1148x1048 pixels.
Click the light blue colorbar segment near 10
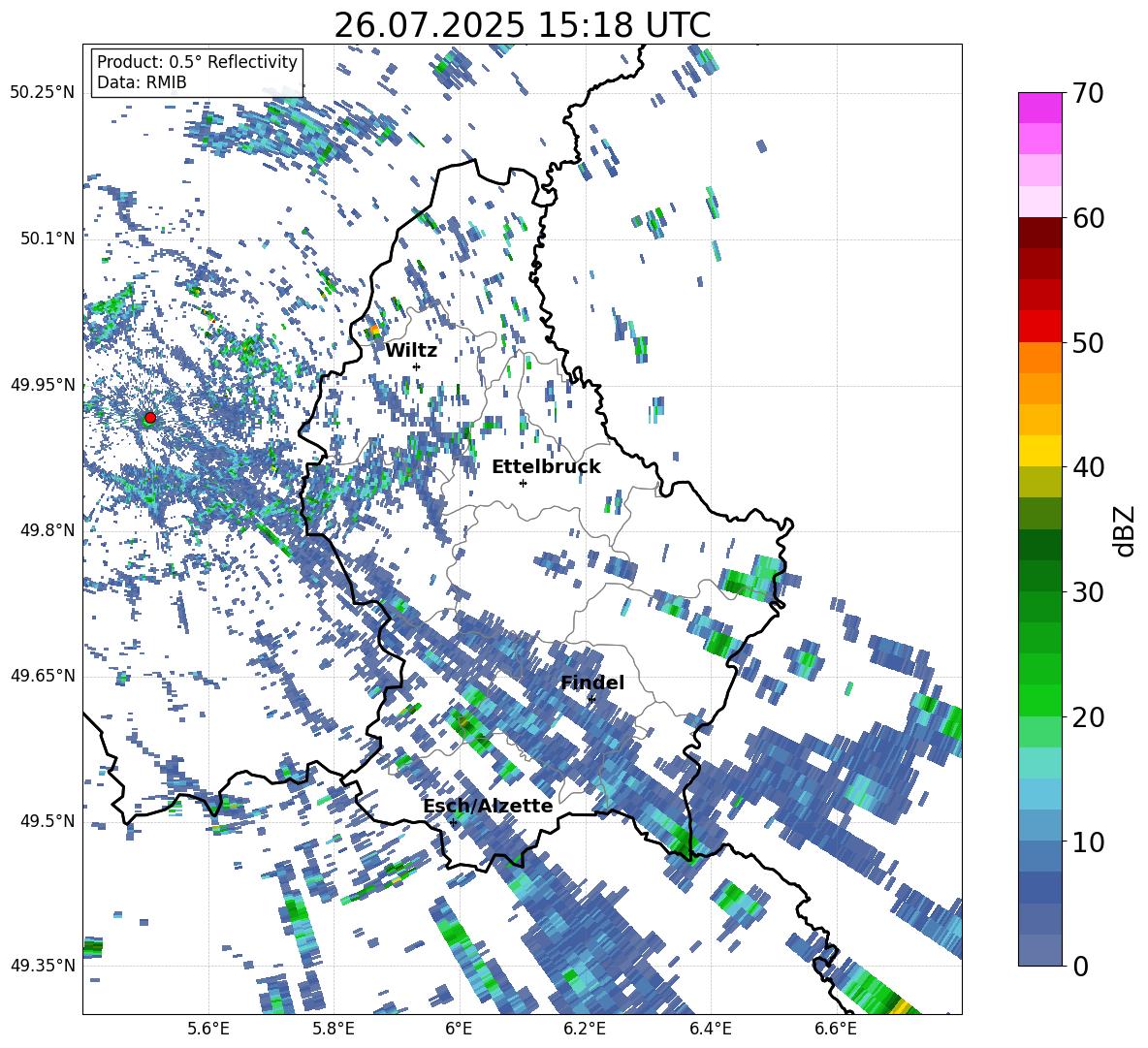pos(1039,826)
